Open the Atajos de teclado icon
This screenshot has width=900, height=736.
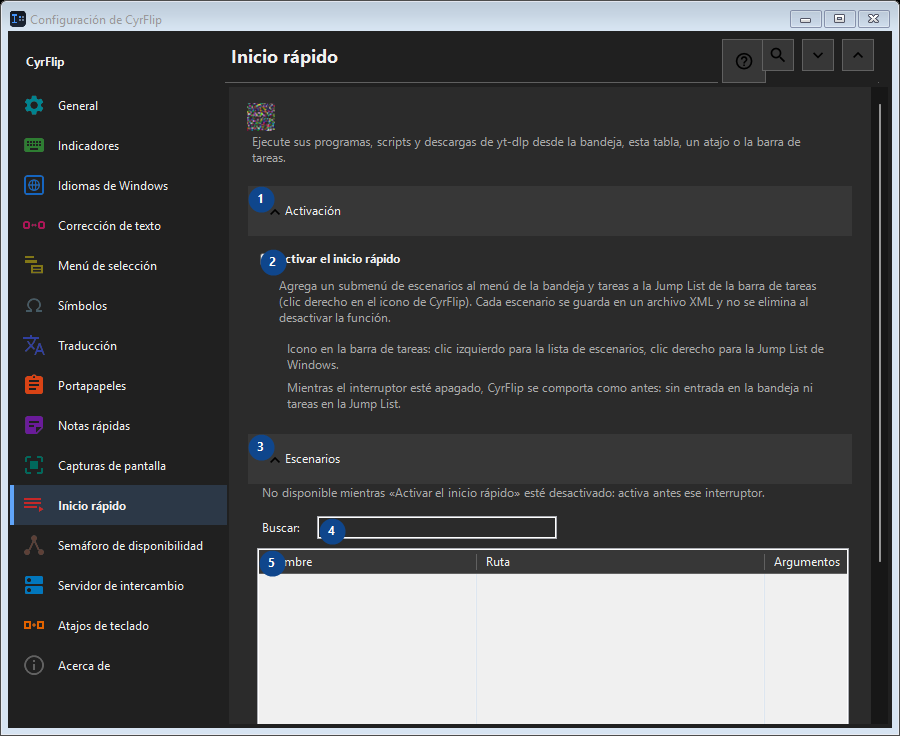(x=34, y=625)
